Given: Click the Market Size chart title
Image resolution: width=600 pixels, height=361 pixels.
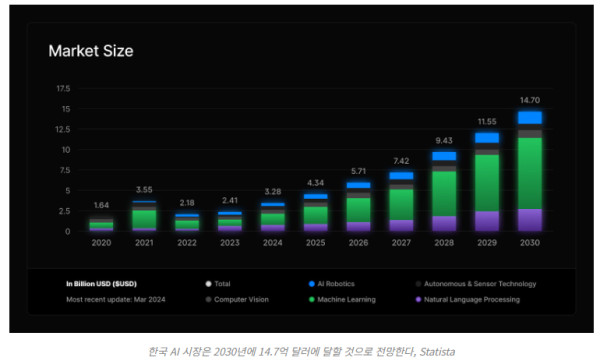Looking at the screenshot, I should click(x=91, y=51).
